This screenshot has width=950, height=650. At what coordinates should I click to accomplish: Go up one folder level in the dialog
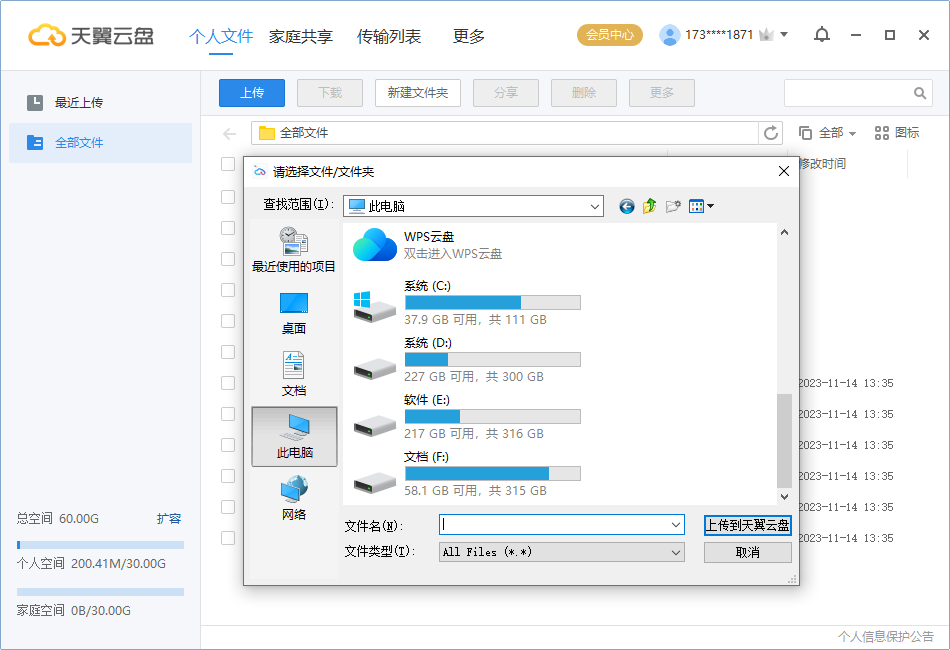650,207
